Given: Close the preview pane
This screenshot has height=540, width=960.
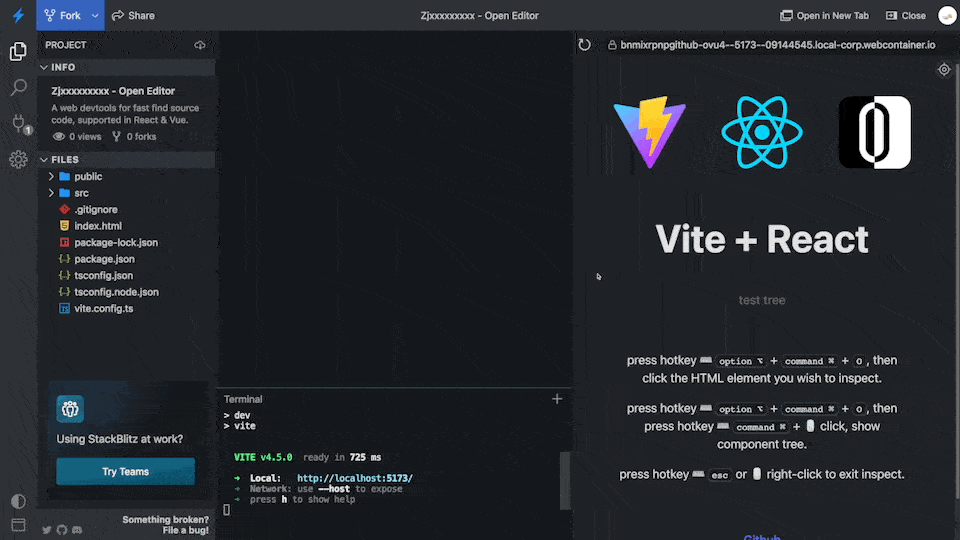Looking at the screenshot, I should tap(906, 15).
